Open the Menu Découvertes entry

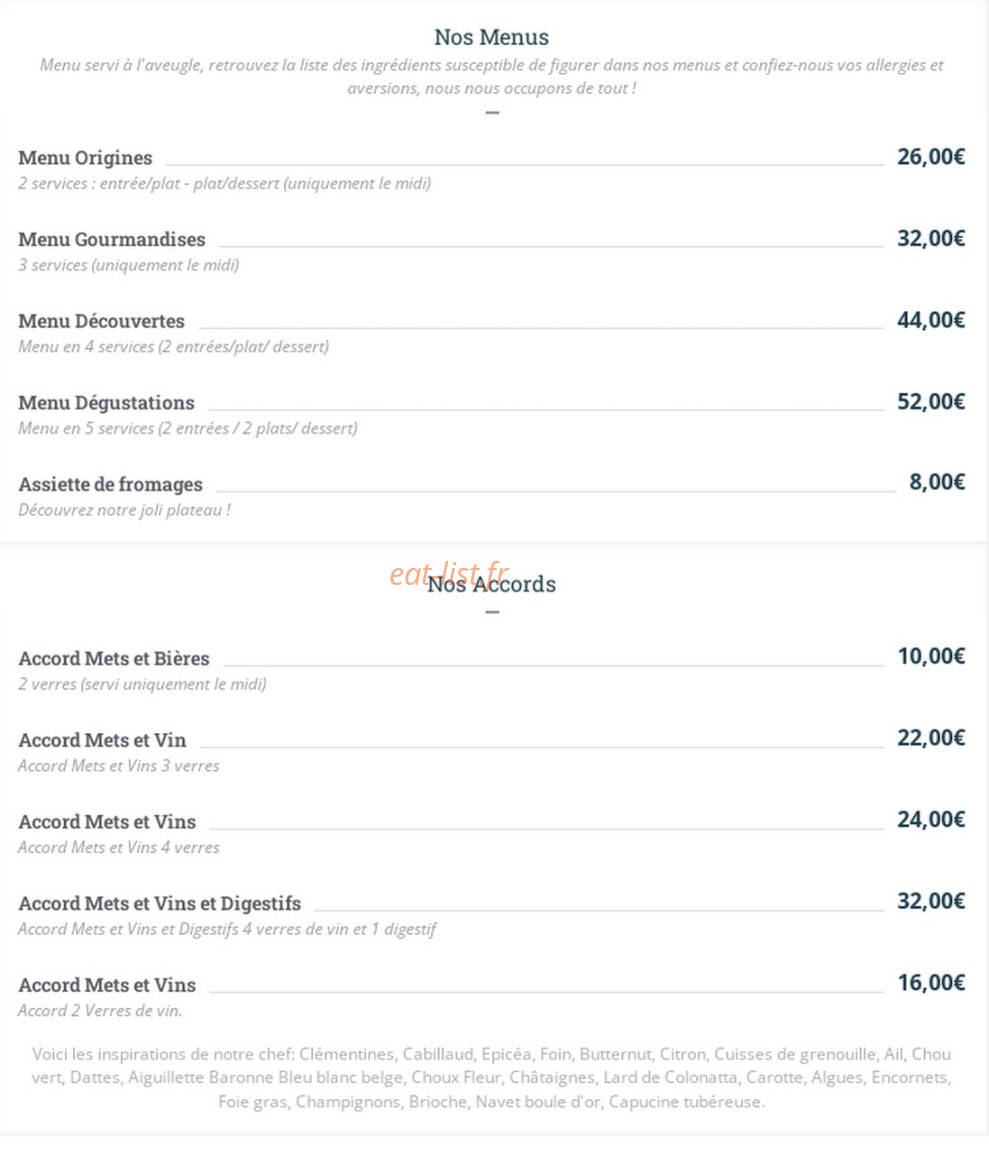102,321
